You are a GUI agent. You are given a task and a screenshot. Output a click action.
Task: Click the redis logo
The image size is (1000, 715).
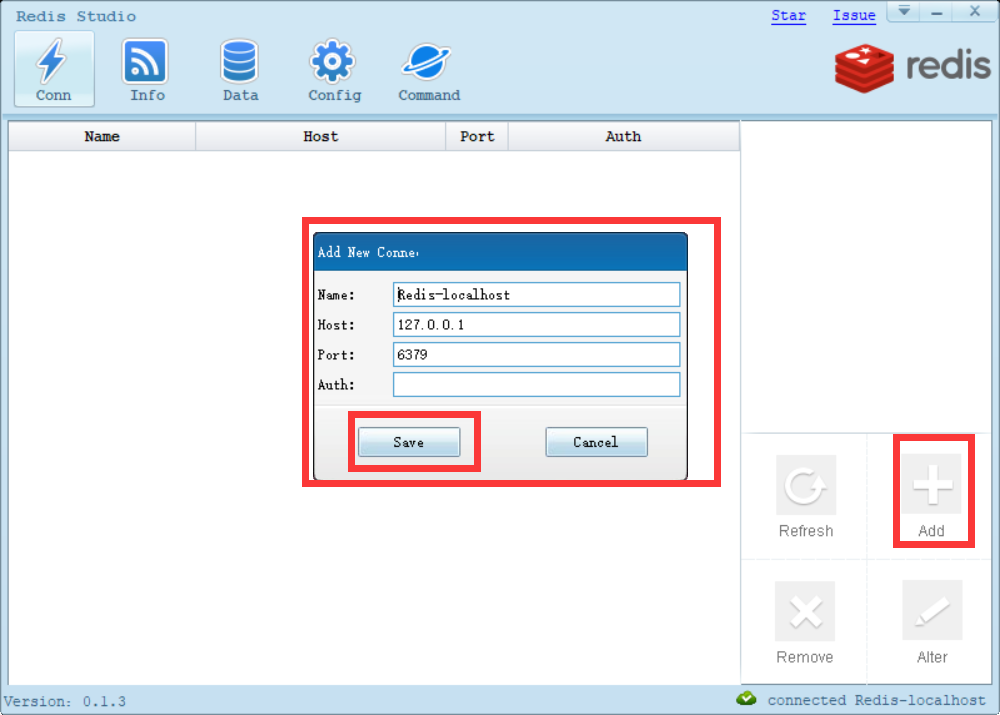913,67
